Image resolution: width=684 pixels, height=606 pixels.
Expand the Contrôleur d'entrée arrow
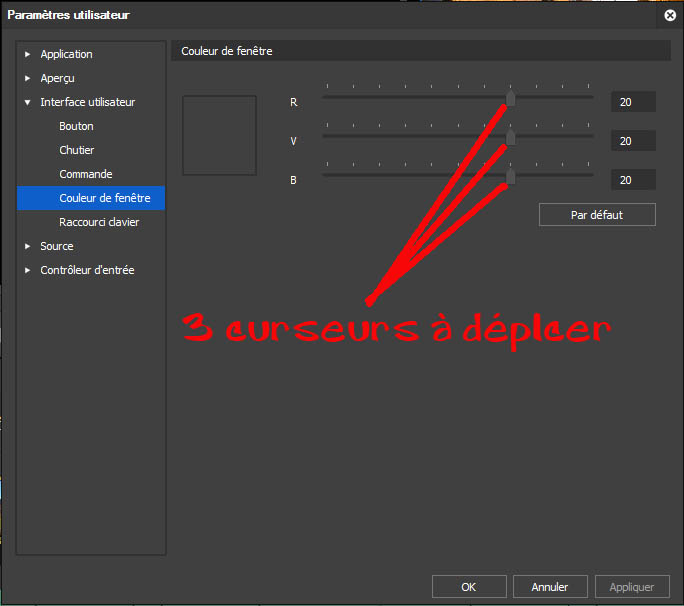click(27, 270)
